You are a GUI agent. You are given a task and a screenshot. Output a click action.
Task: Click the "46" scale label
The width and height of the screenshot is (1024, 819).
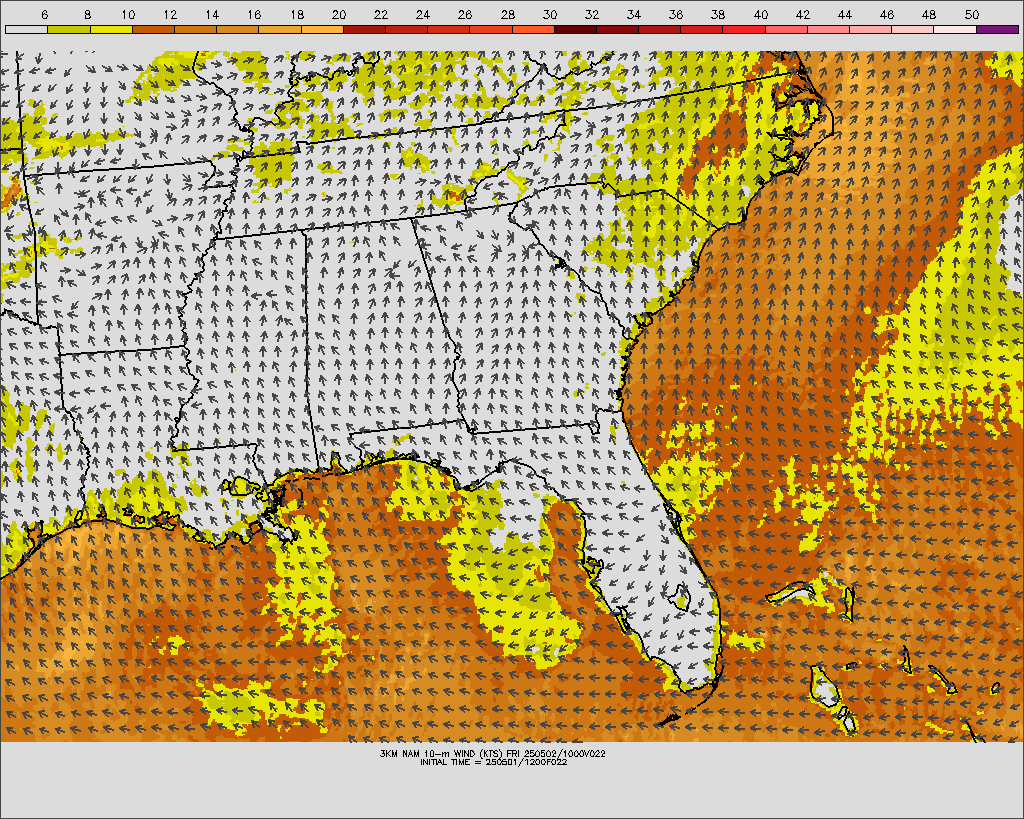point(887,14)
